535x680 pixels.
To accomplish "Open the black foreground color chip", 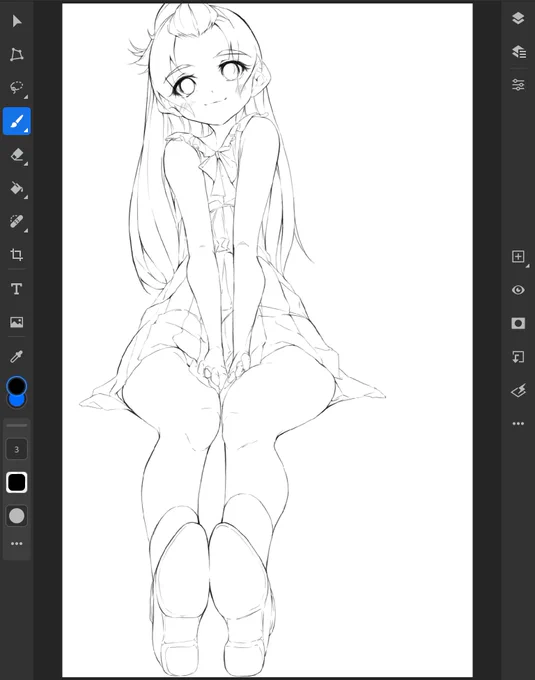I will tap(16, 386).
